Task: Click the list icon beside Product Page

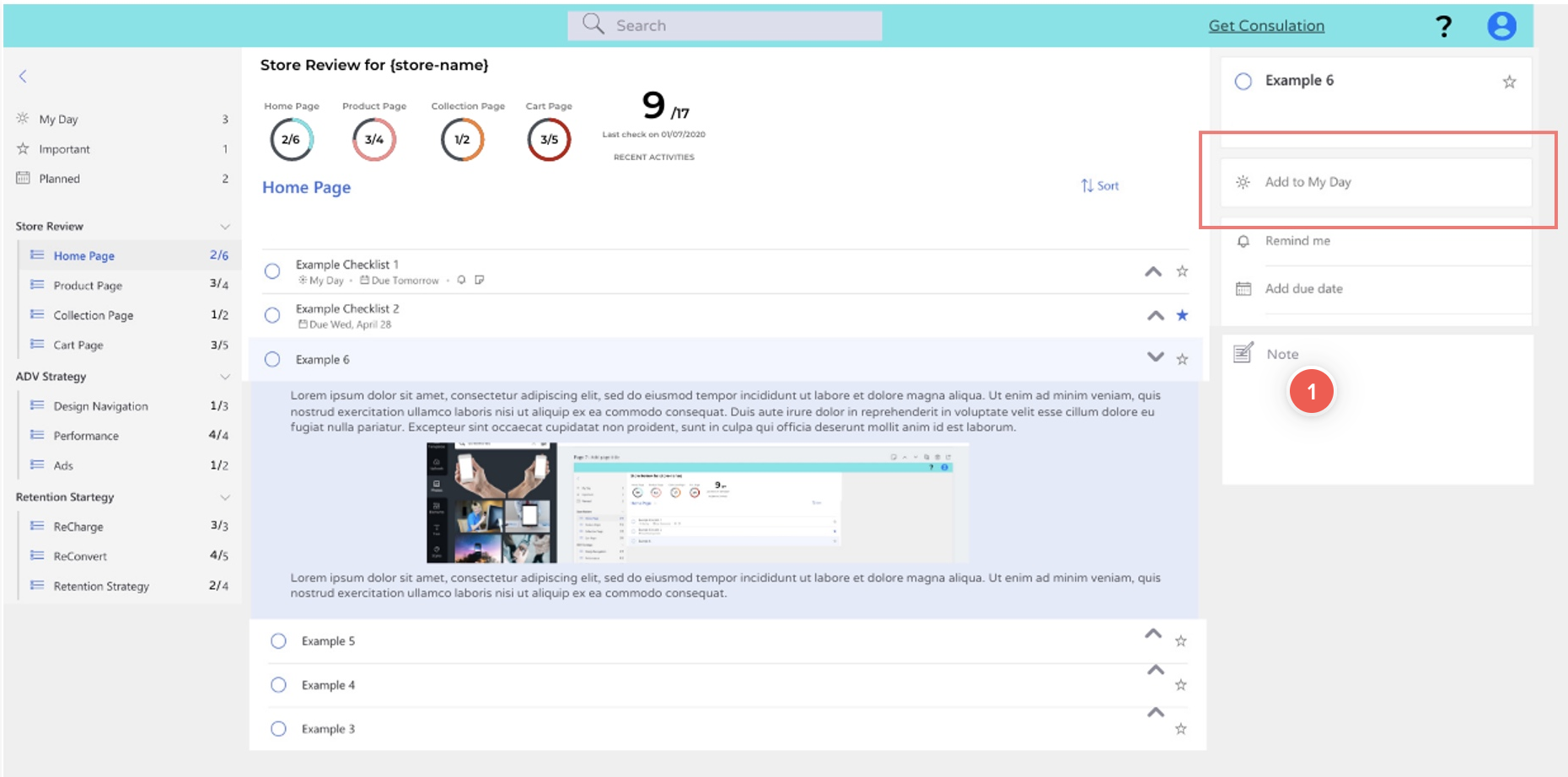Action: tap(37, 285)
